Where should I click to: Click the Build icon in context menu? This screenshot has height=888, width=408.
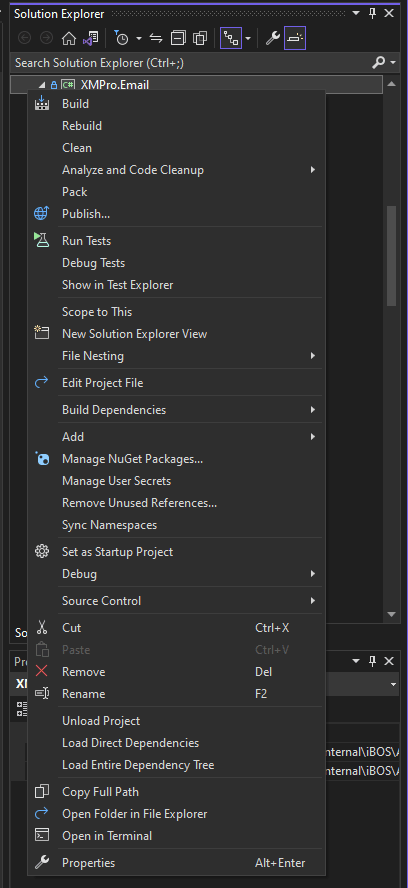[x=42, y=103]
